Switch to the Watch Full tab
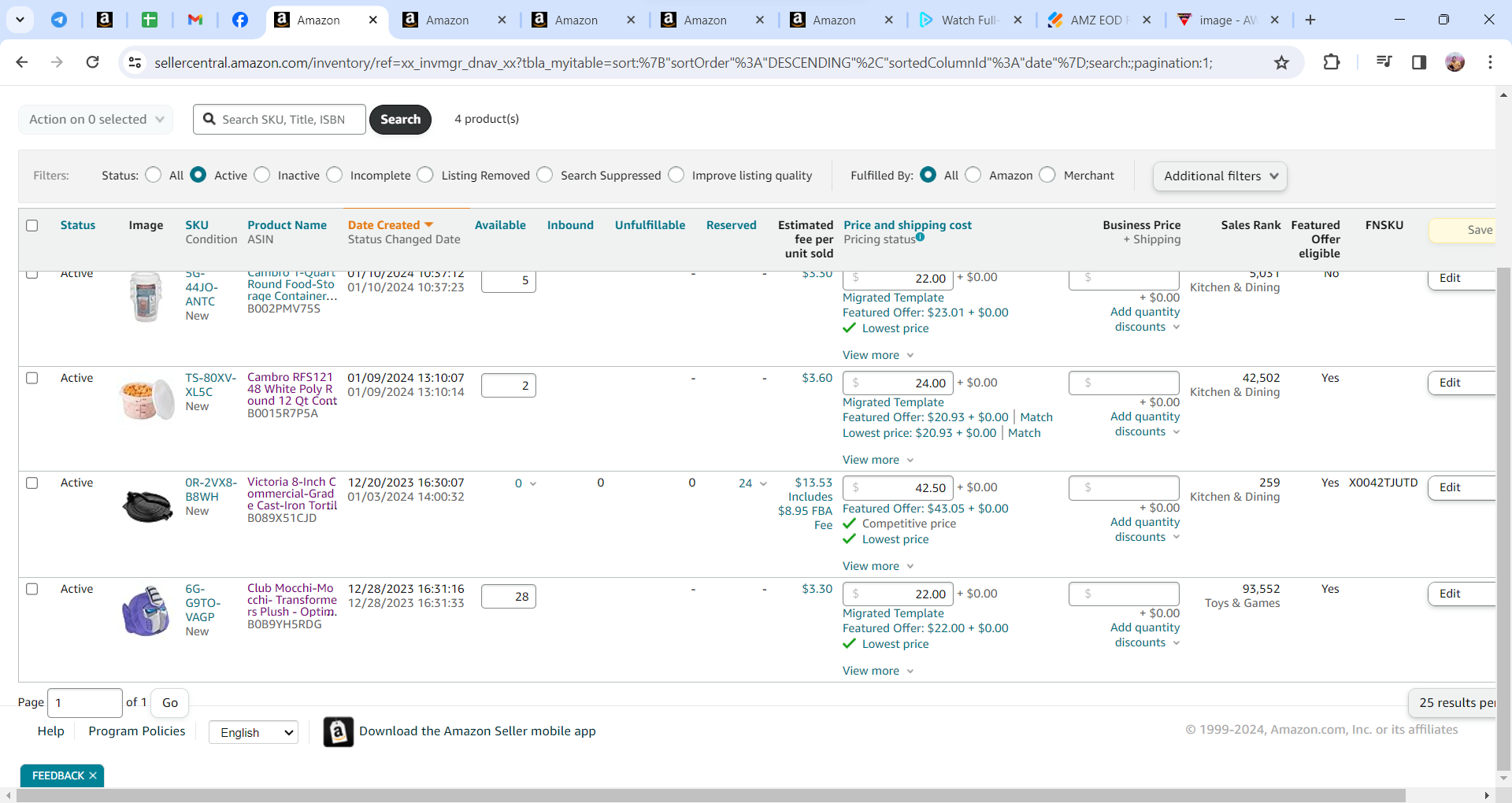 tap(969, 20)
